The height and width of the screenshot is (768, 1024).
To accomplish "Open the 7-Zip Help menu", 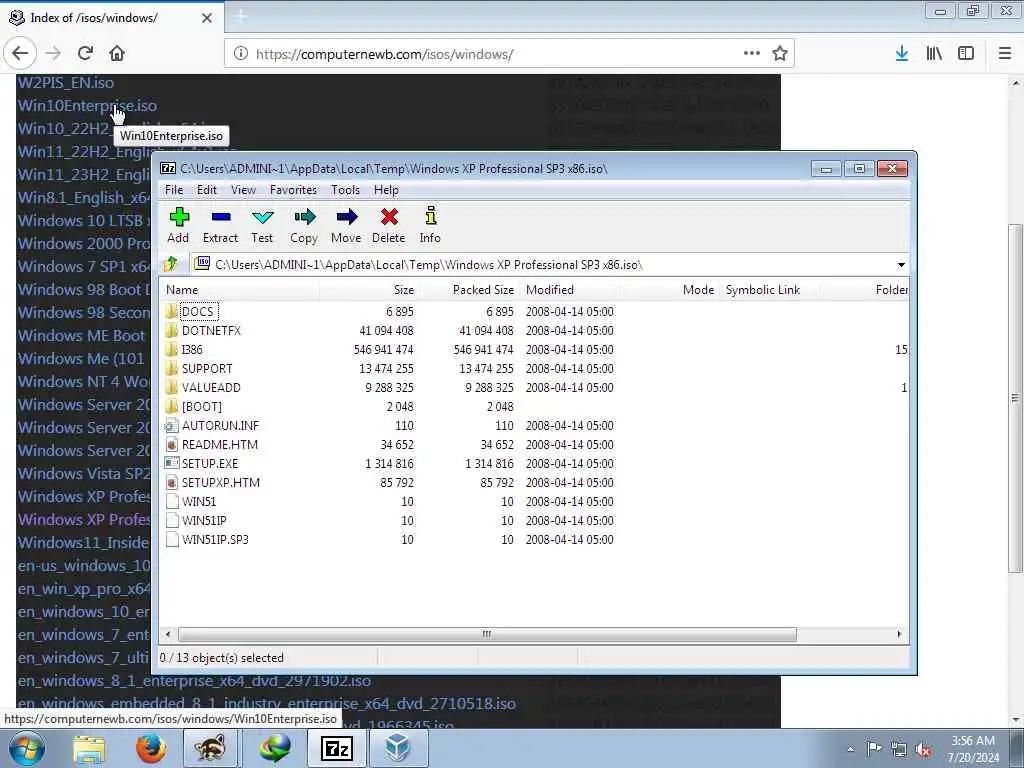I will (x=386, y=190).
